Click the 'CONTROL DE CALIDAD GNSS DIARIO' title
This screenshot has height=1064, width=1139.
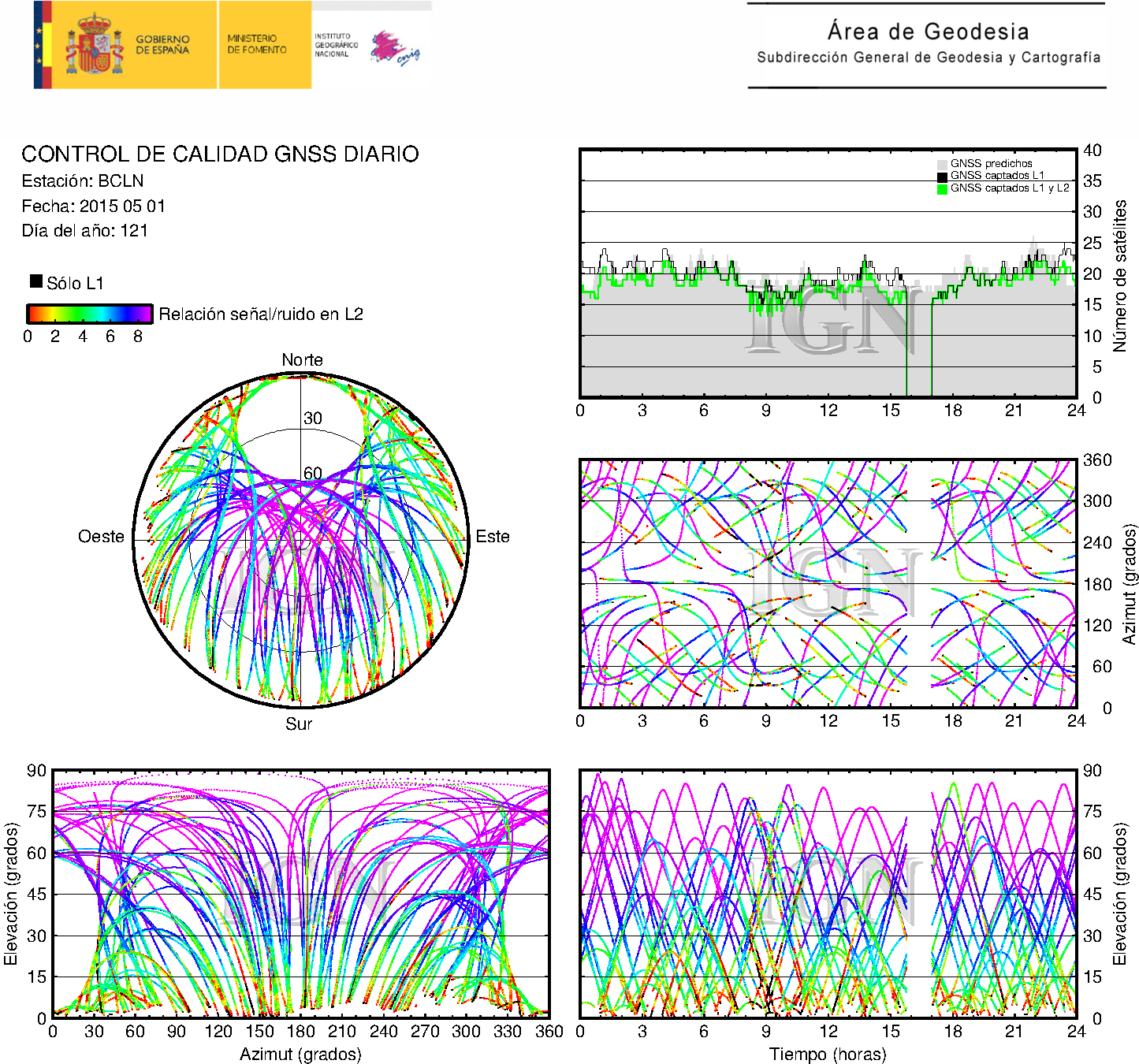220,154
